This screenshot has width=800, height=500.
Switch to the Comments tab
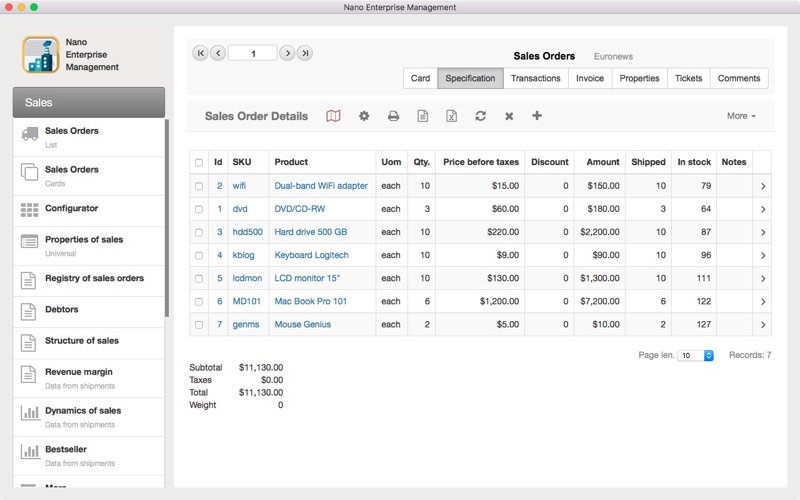[739, 78]
